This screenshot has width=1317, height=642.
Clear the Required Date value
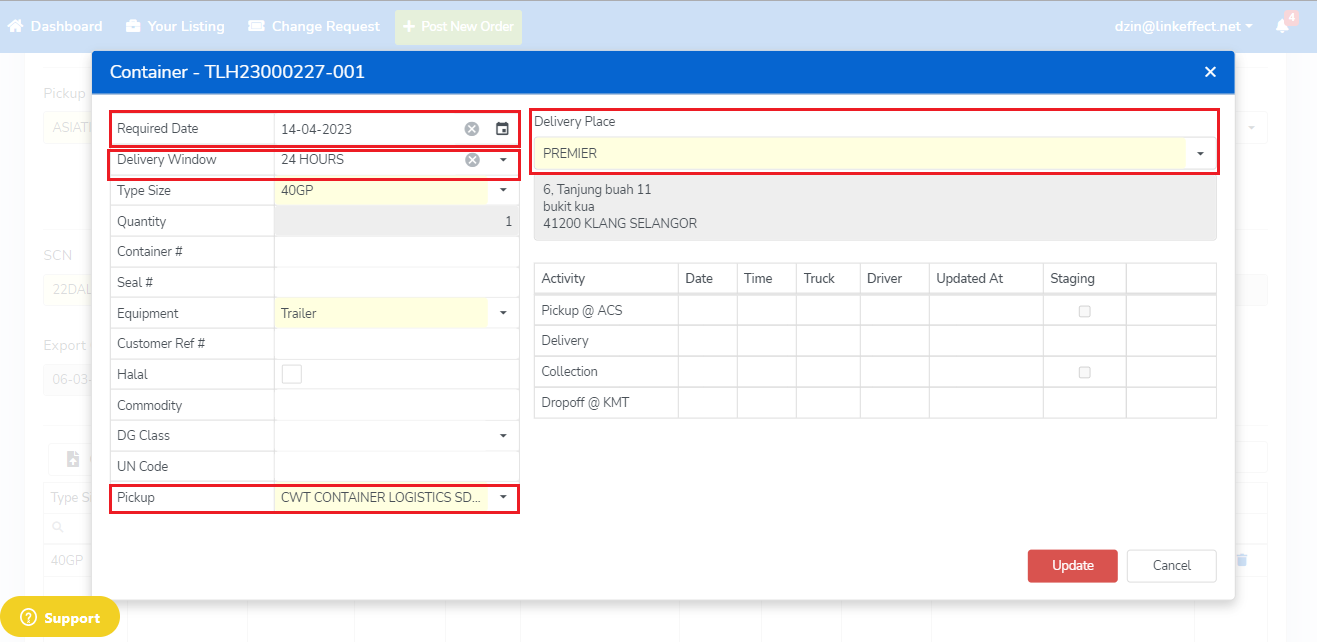[x=472, y=129]
